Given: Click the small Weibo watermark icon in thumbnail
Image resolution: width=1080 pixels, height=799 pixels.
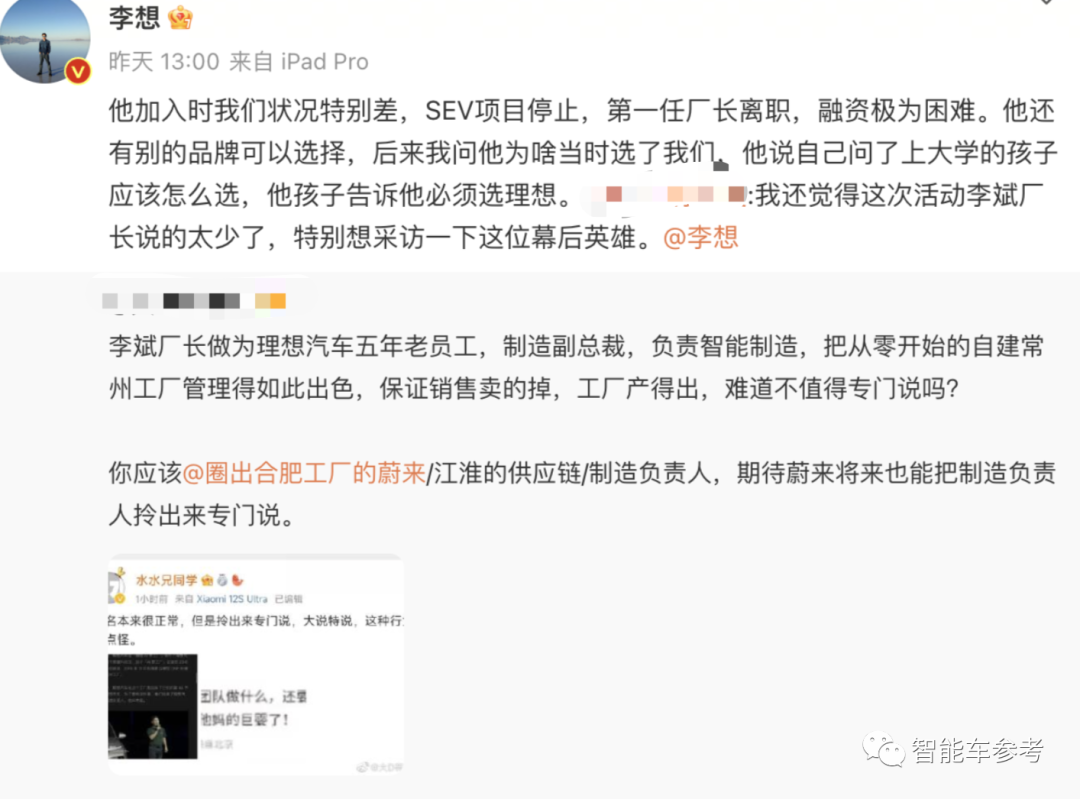Looking at the screenshot, I should (x=362, y=767).
